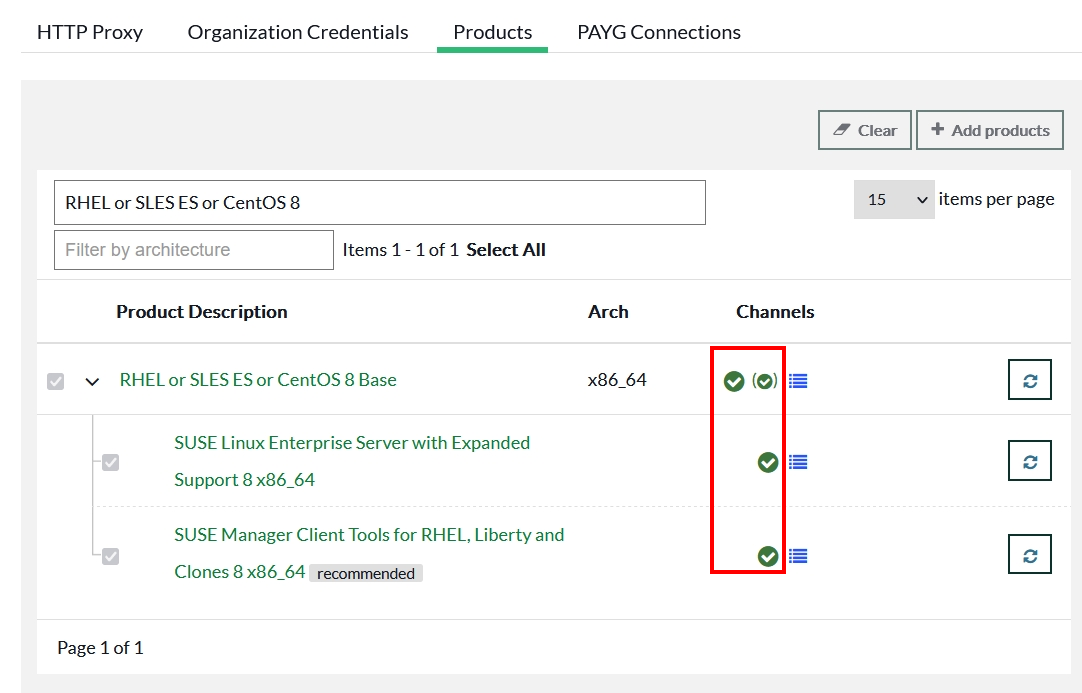The height and width of the screenshot is (693, 1082).
Task: Show channels for Expanded Support 8 x86_64
Action: click(x=798, y=462)
